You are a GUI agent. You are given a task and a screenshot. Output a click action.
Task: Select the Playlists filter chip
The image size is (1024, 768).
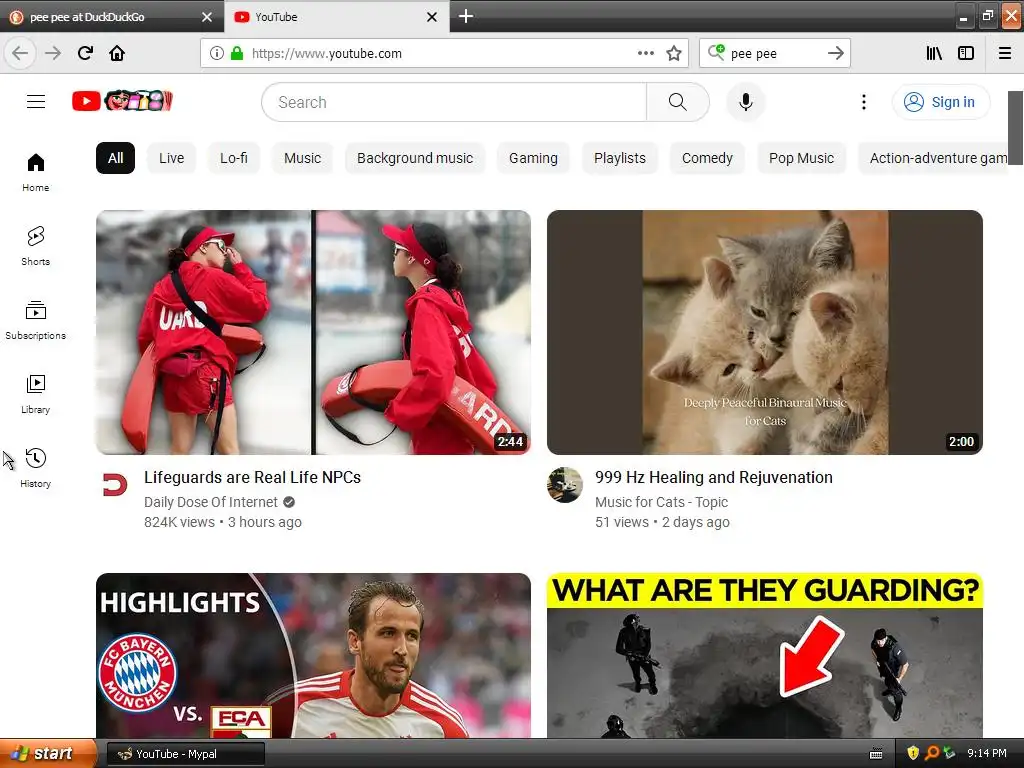620,158
